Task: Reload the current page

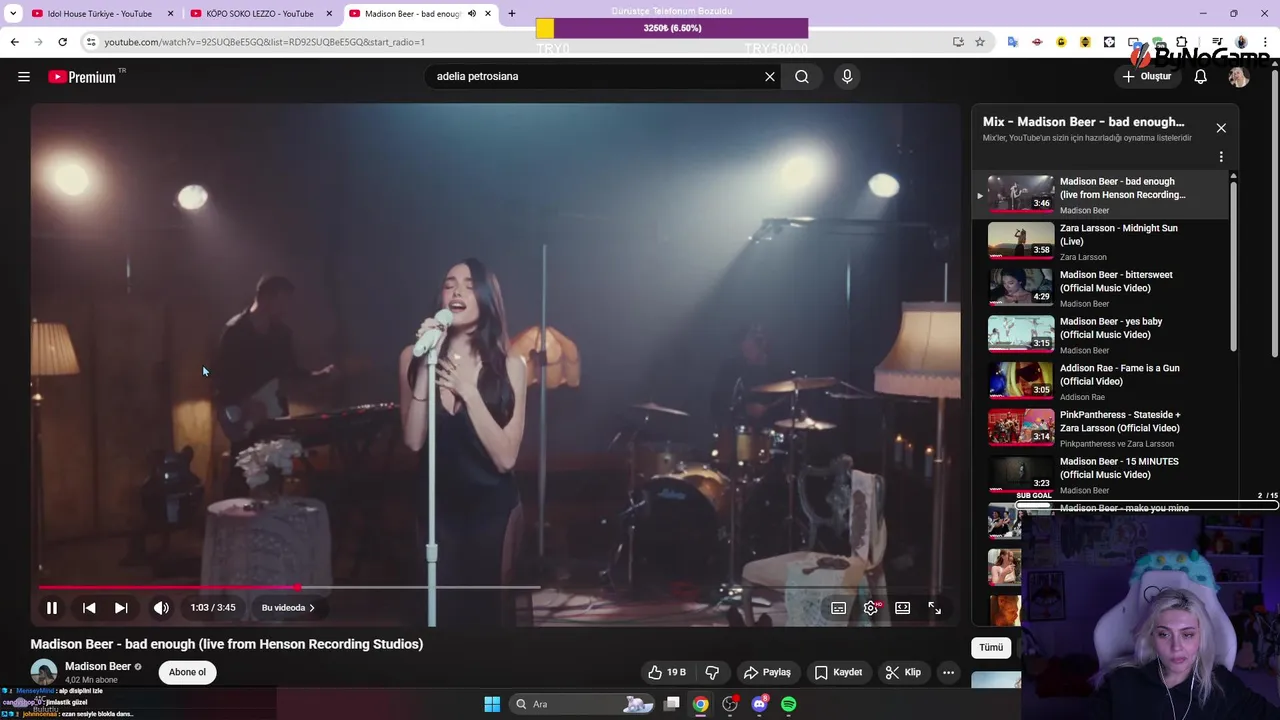Action: pyautogui.click(x=62, y=42)
